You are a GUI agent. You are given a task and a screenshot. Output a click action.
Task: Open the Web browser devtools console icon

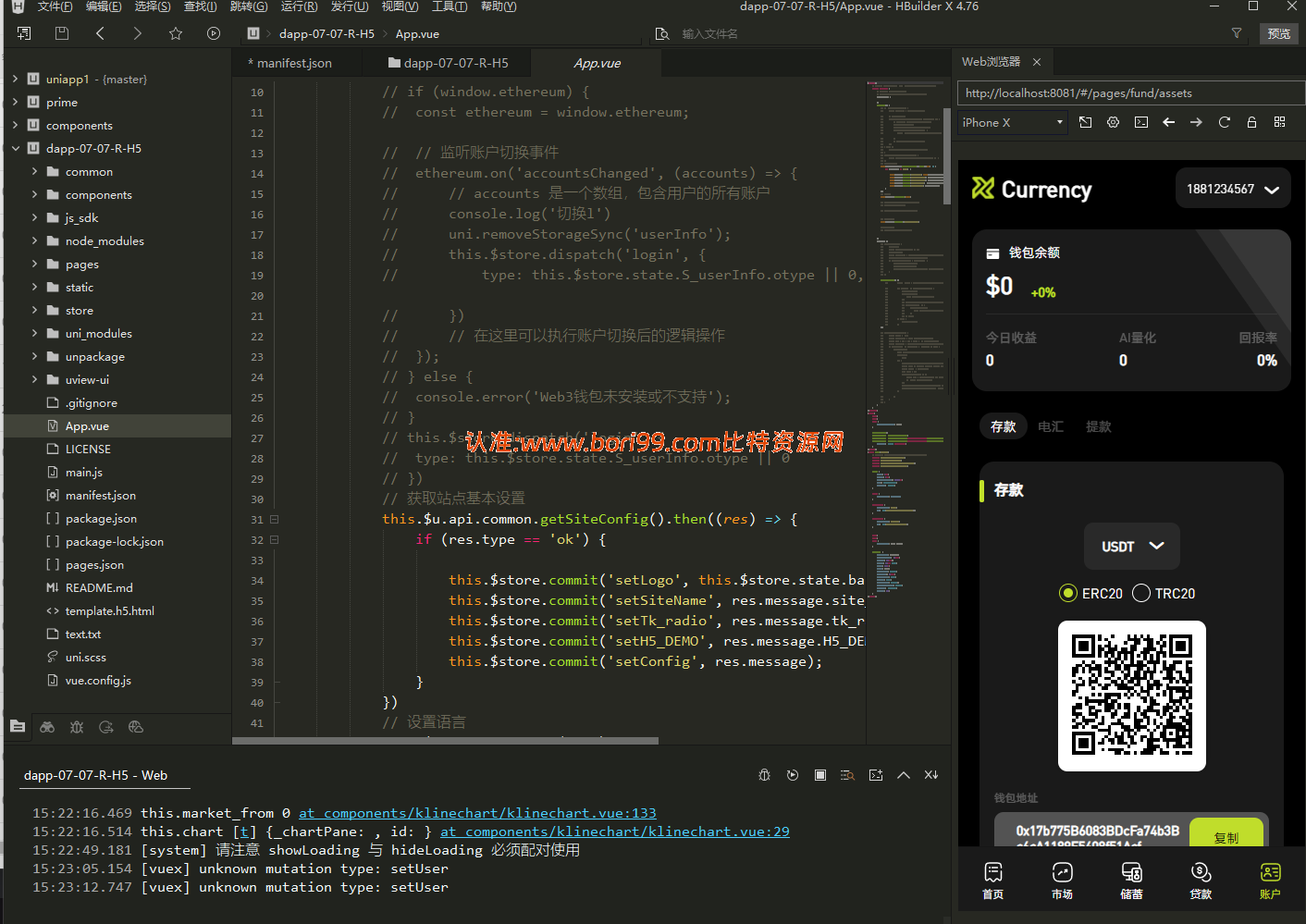point(1141,122)
